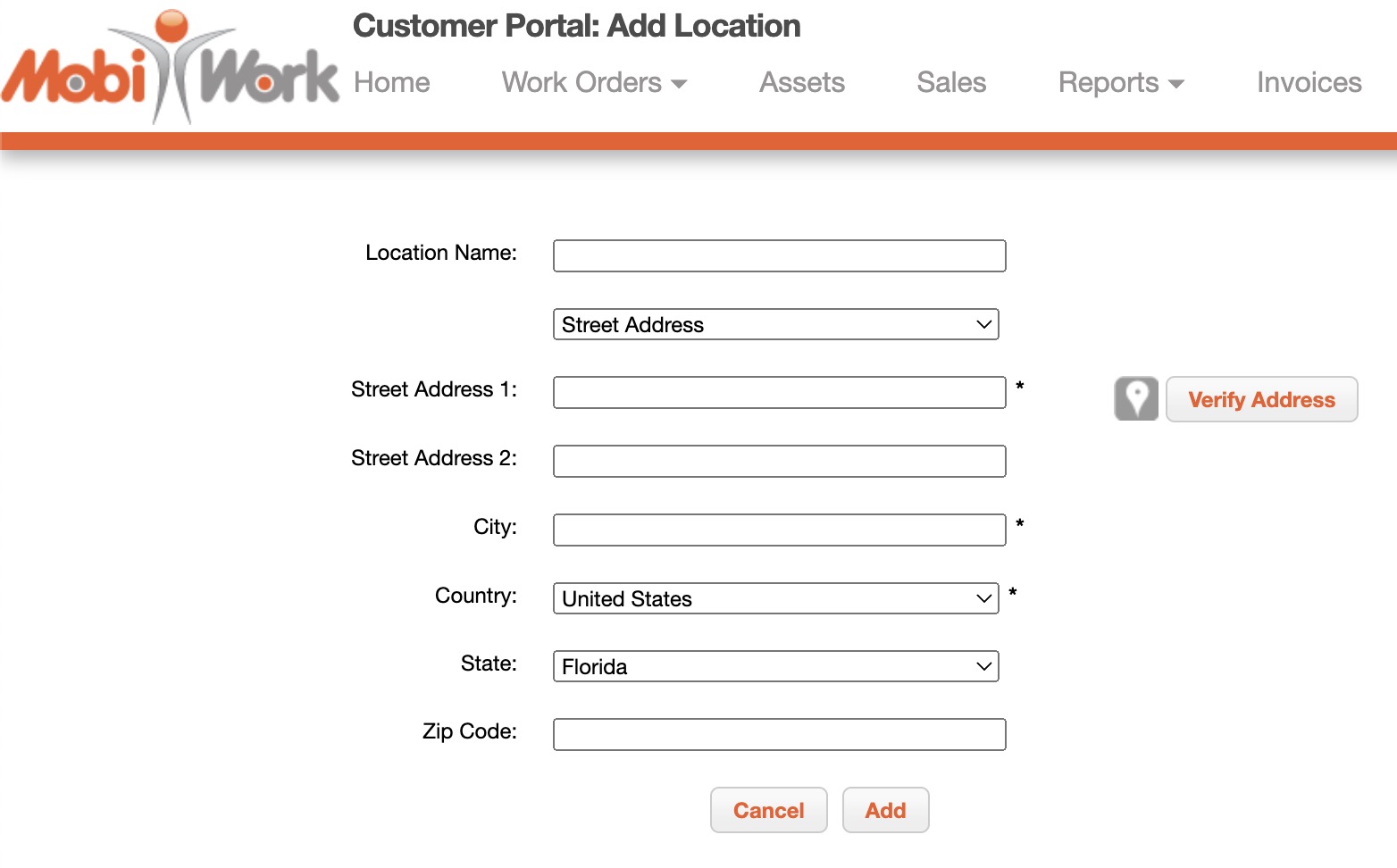Open the Invoices page
Screen dimensions: 1397x868
[1308, 82]
